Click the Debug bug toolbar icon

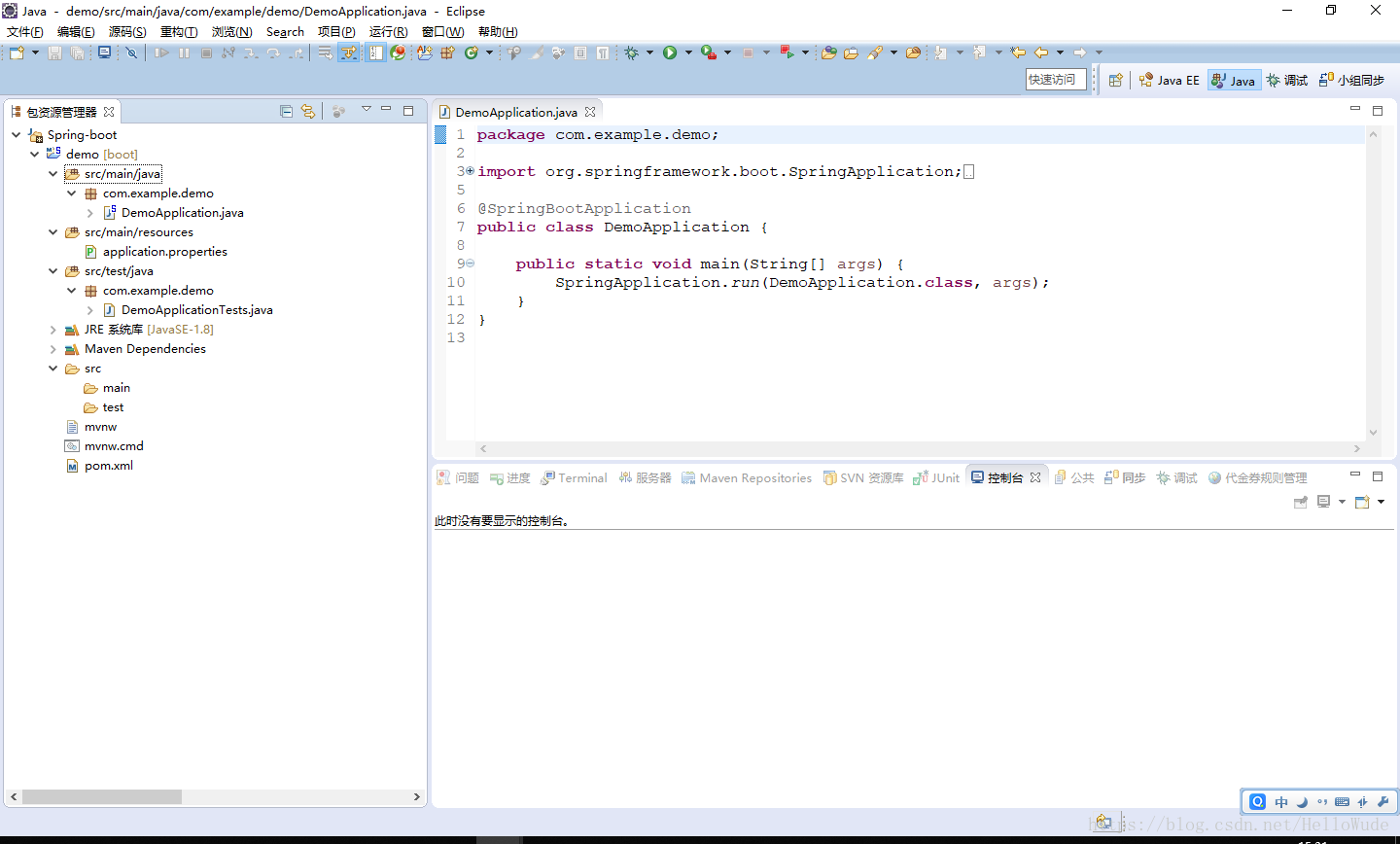(x=632, y=53)
